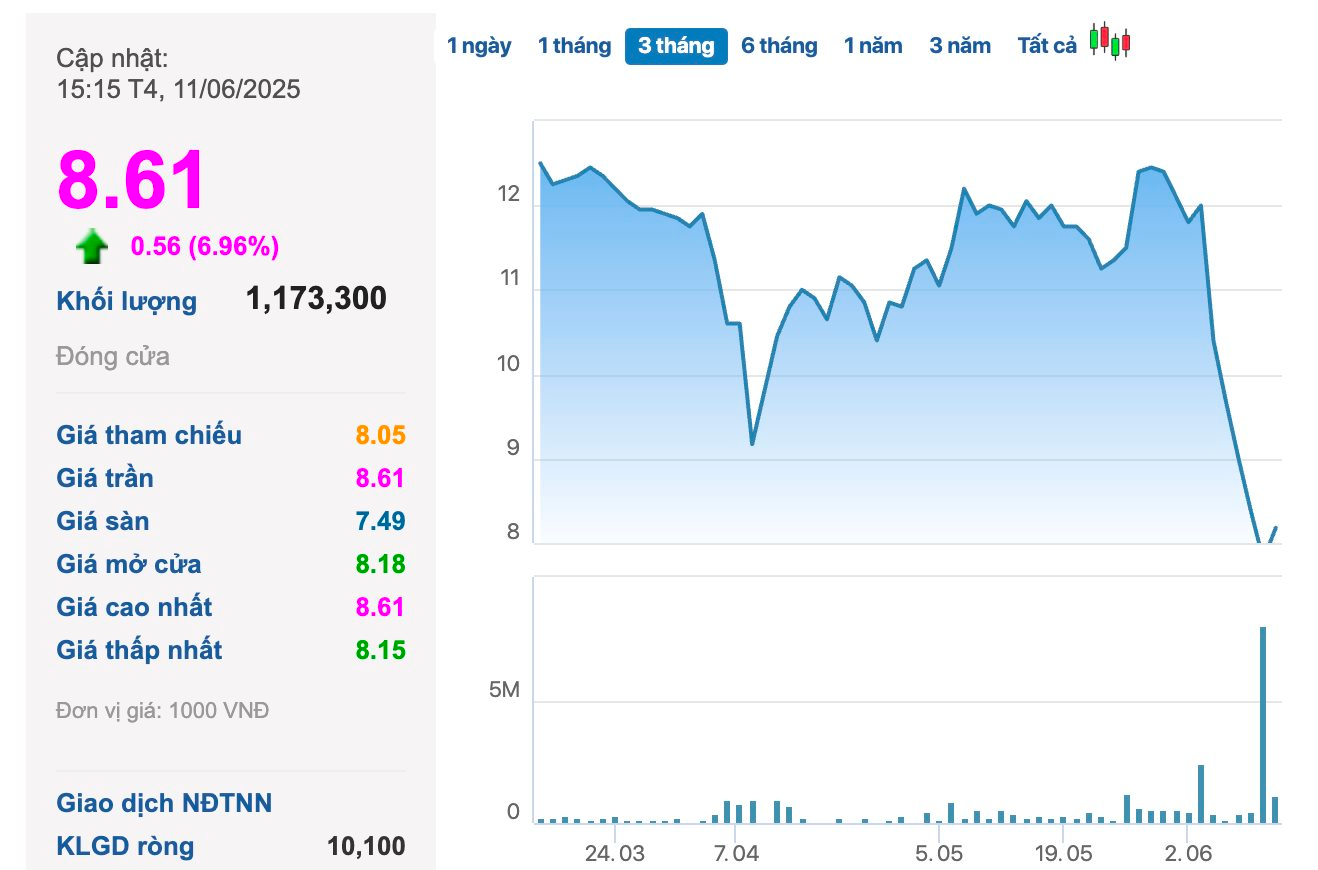
Task: Open the 1 năm chart range
Action: click(x=873, y=46)
